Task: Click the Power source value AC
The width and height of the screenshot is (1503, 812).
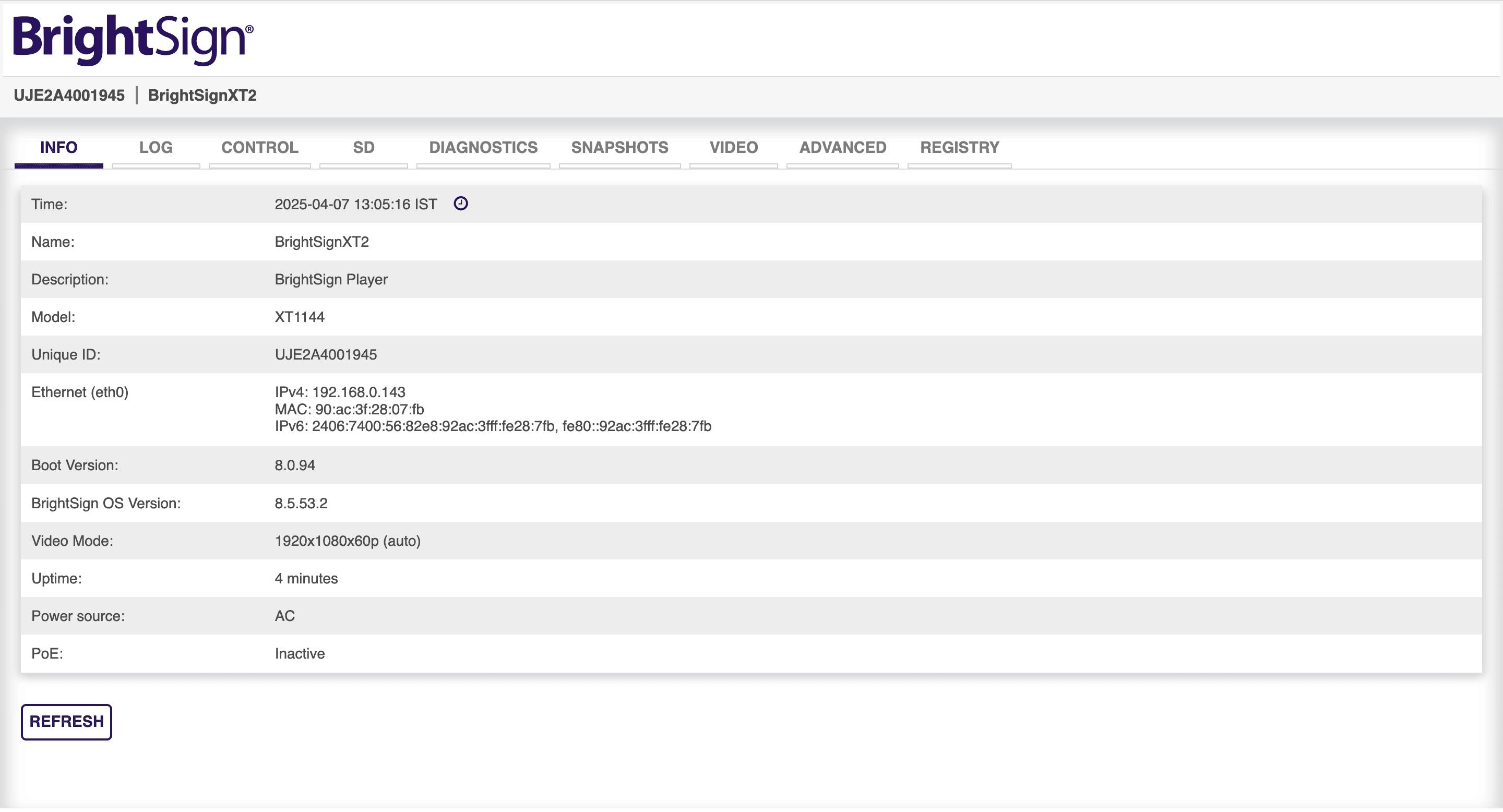Action: pyautogui.click(x=285, y=616)
